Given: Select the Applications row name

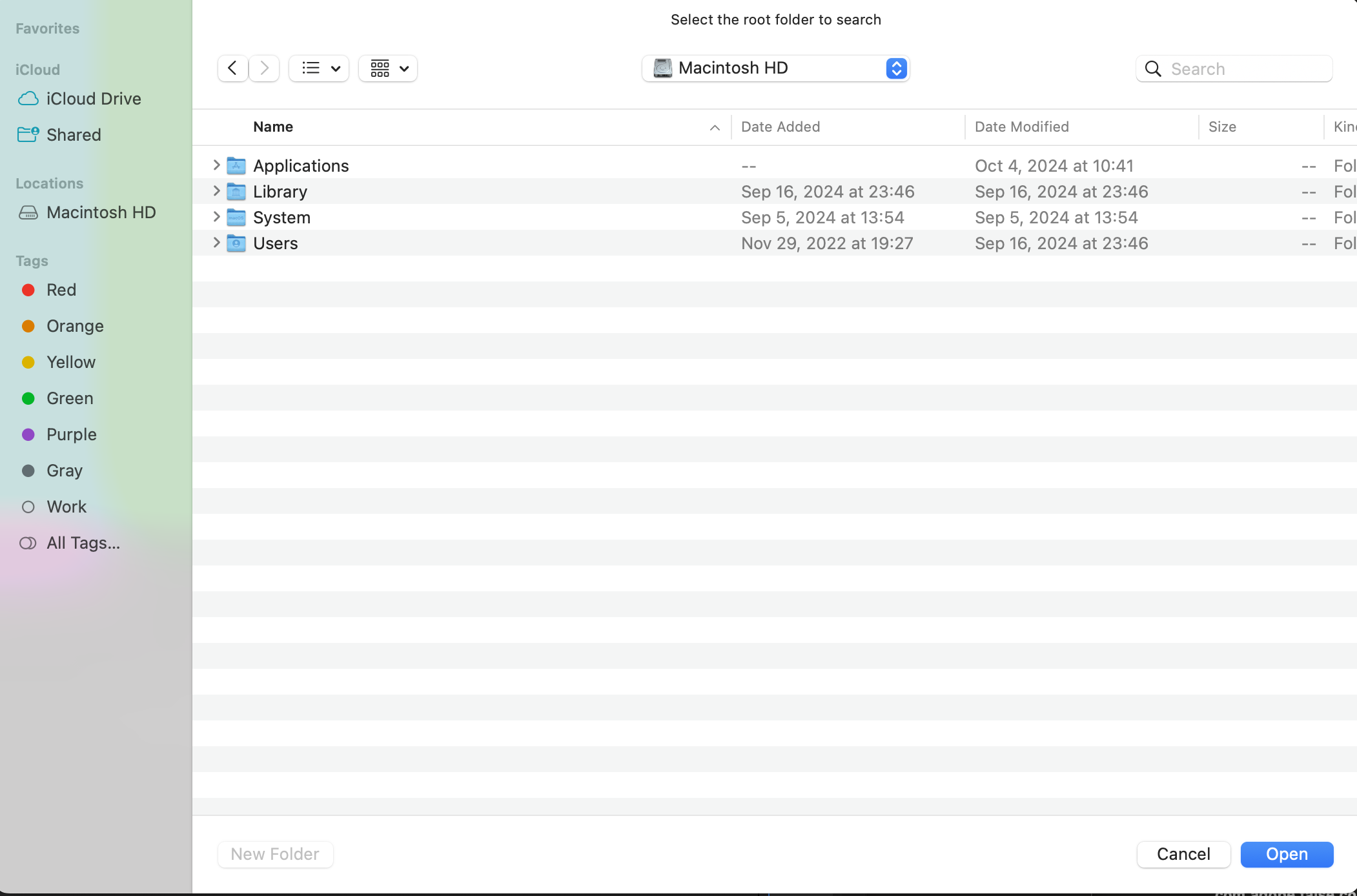Looking at the screenshot, I should pos(301,166).
